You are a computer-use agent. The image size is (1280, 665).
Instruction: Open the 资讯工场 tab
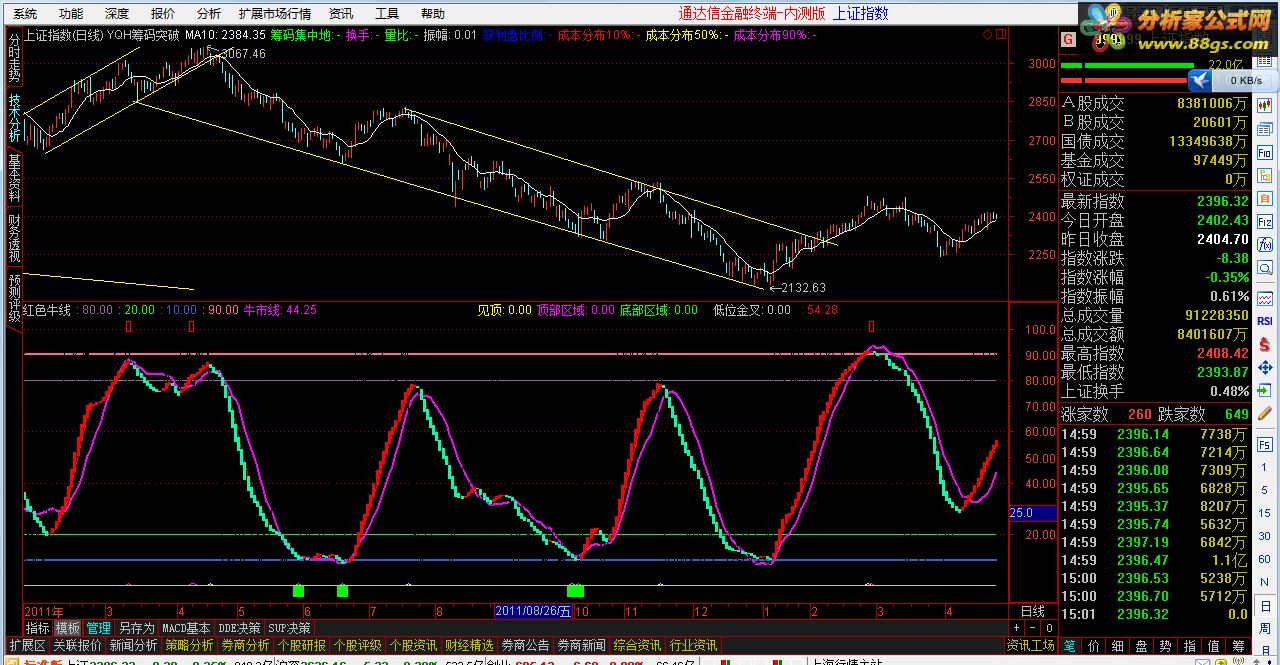tap(1031, 646)
